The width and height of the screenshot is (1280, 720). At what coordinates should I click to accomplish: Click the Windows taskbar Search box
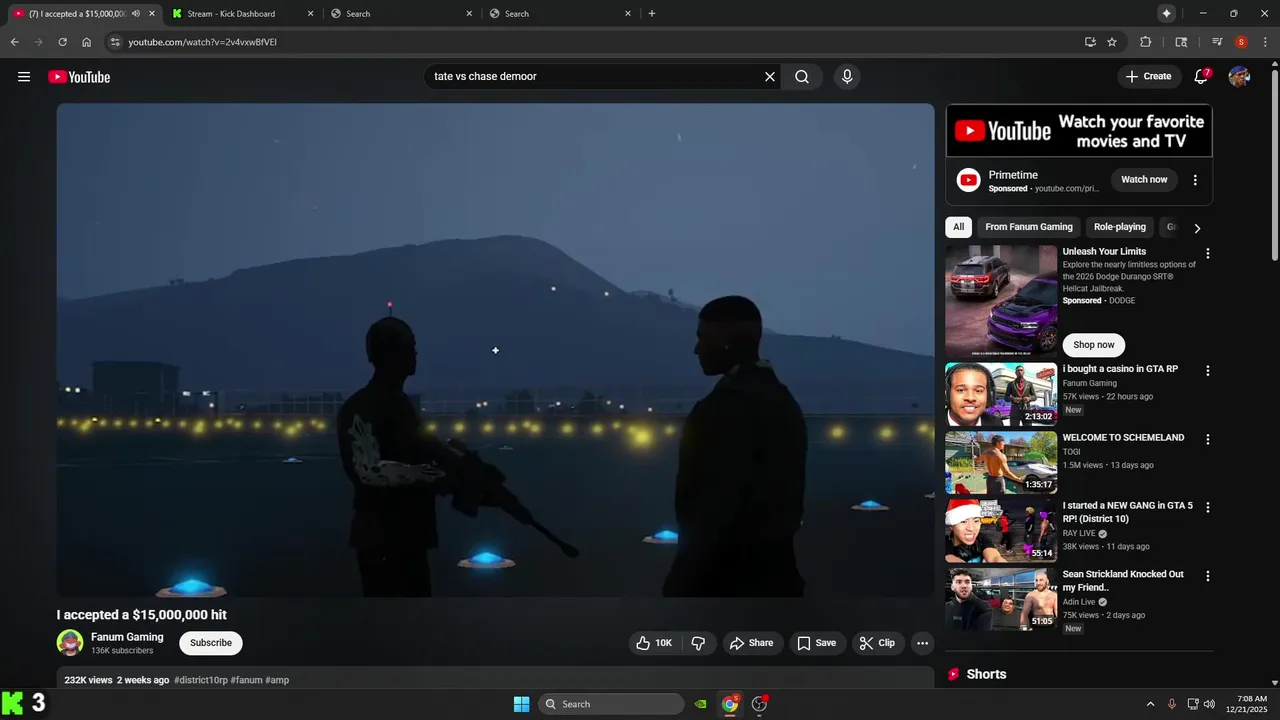click(x=611, y=704)
